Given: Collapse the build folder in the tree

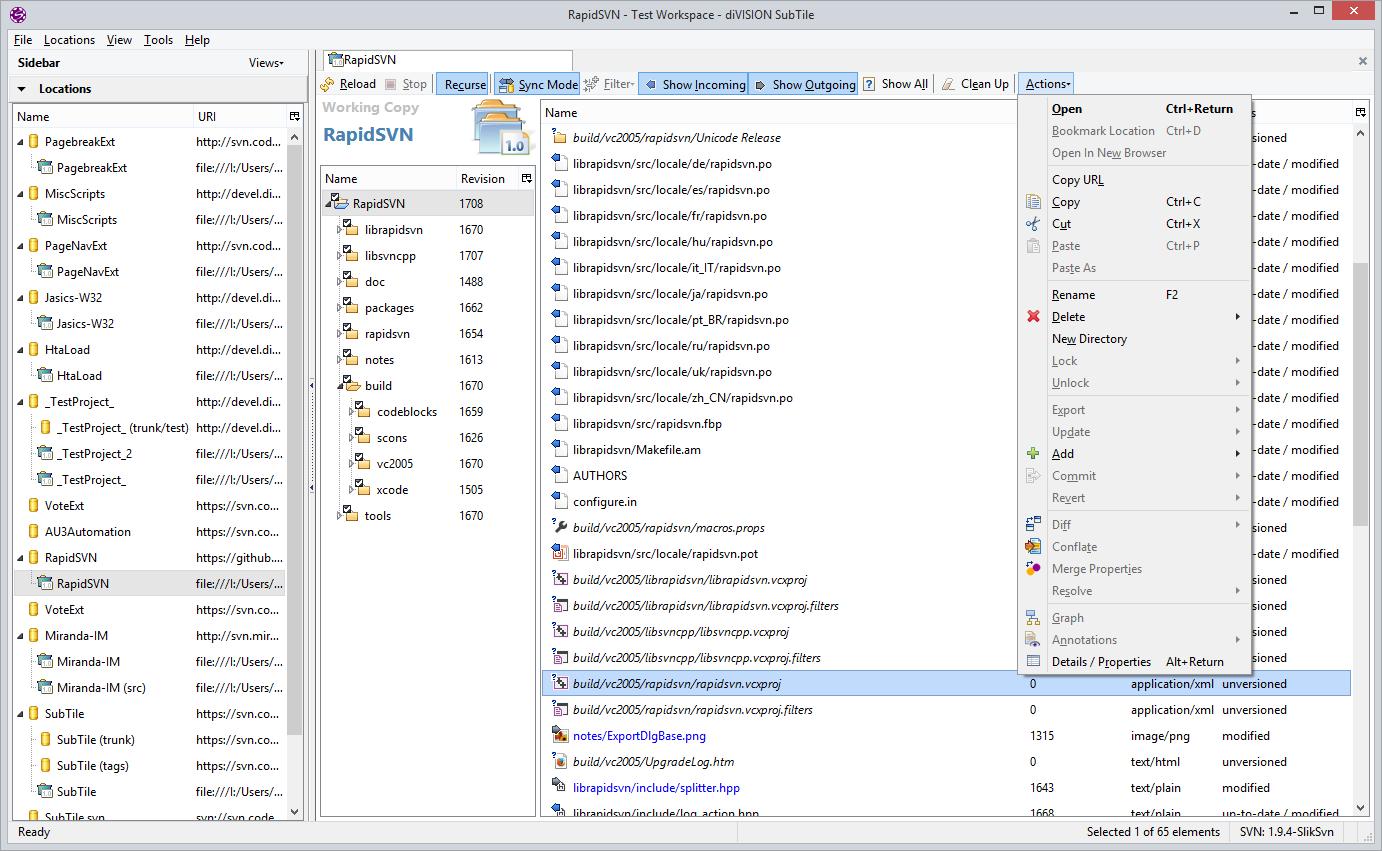Looking at the screenshot, I should (339, 385).
